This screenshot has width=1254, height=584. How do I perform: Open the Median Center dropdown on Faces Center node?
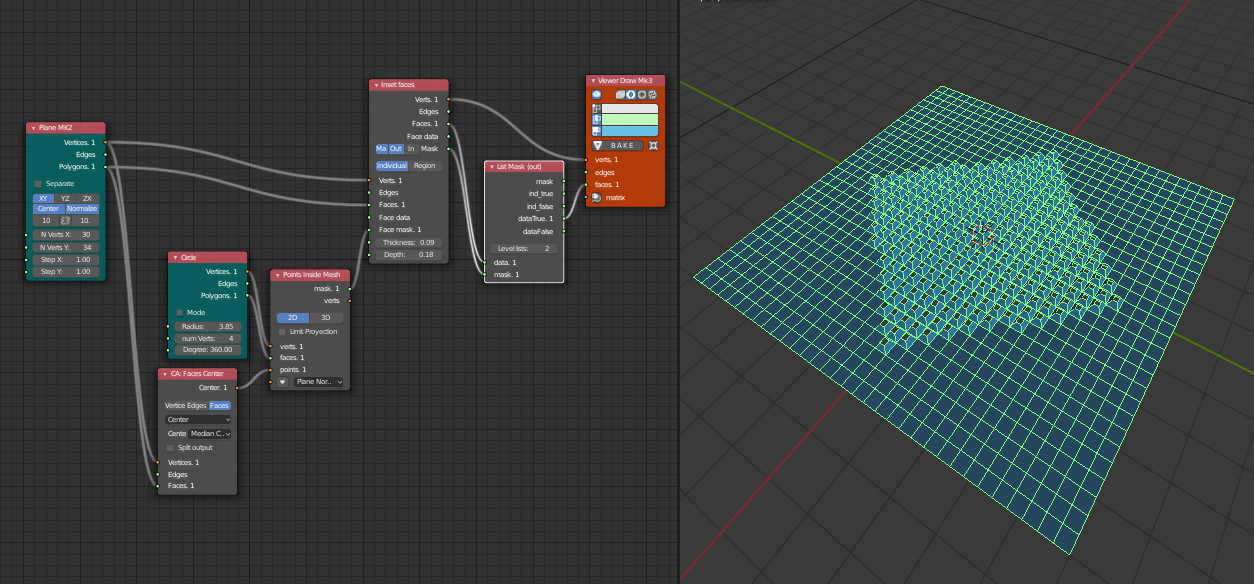point(209,433)
